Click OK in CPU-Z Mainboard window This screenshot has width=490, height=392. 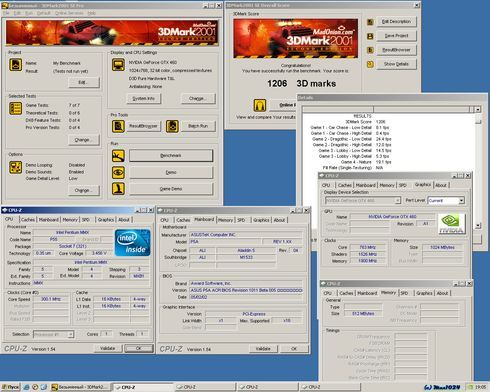[294, 349]
